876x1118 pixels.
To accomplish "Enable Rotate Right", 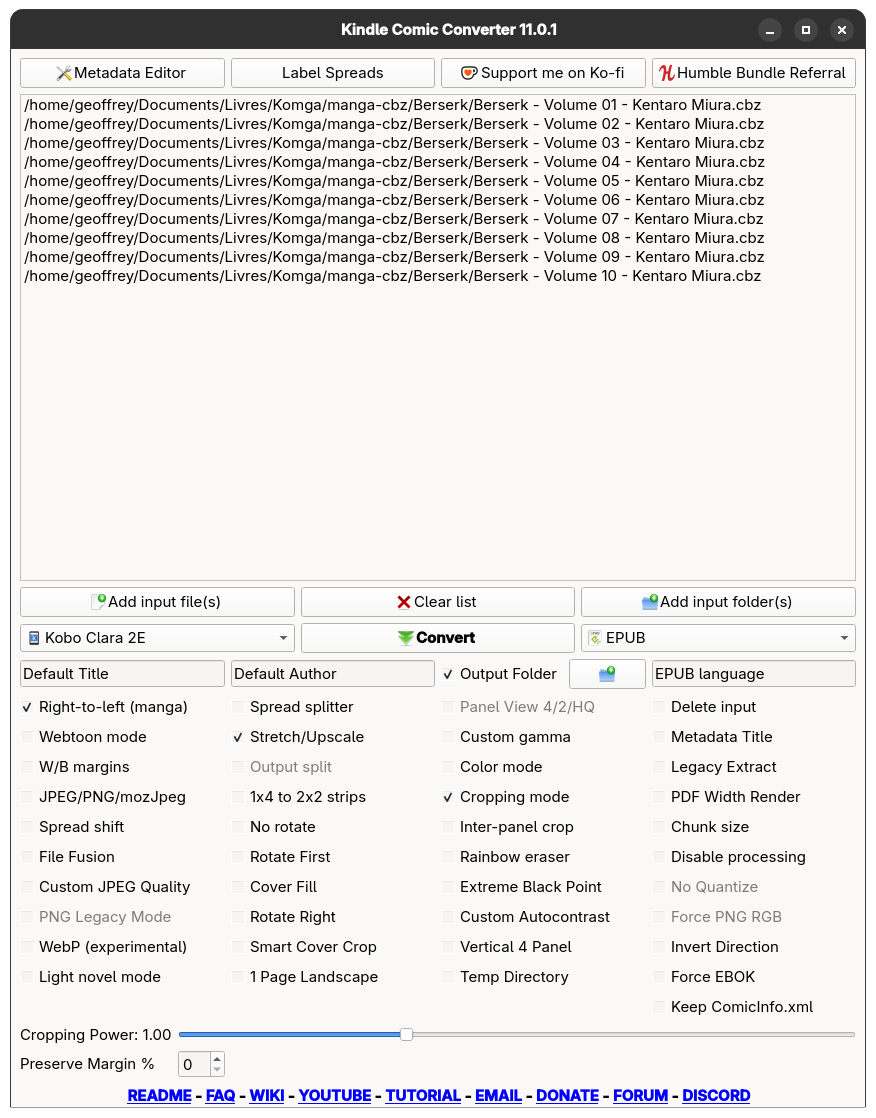I will pyautogui.click(x=238, y=916).
